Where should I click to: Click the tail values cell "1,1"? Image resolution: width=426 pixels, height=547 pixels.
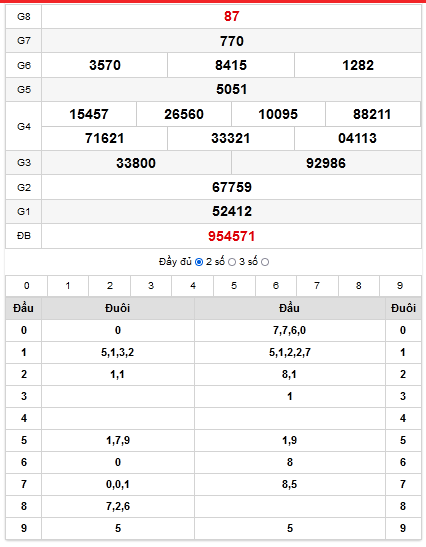(118, 374)
